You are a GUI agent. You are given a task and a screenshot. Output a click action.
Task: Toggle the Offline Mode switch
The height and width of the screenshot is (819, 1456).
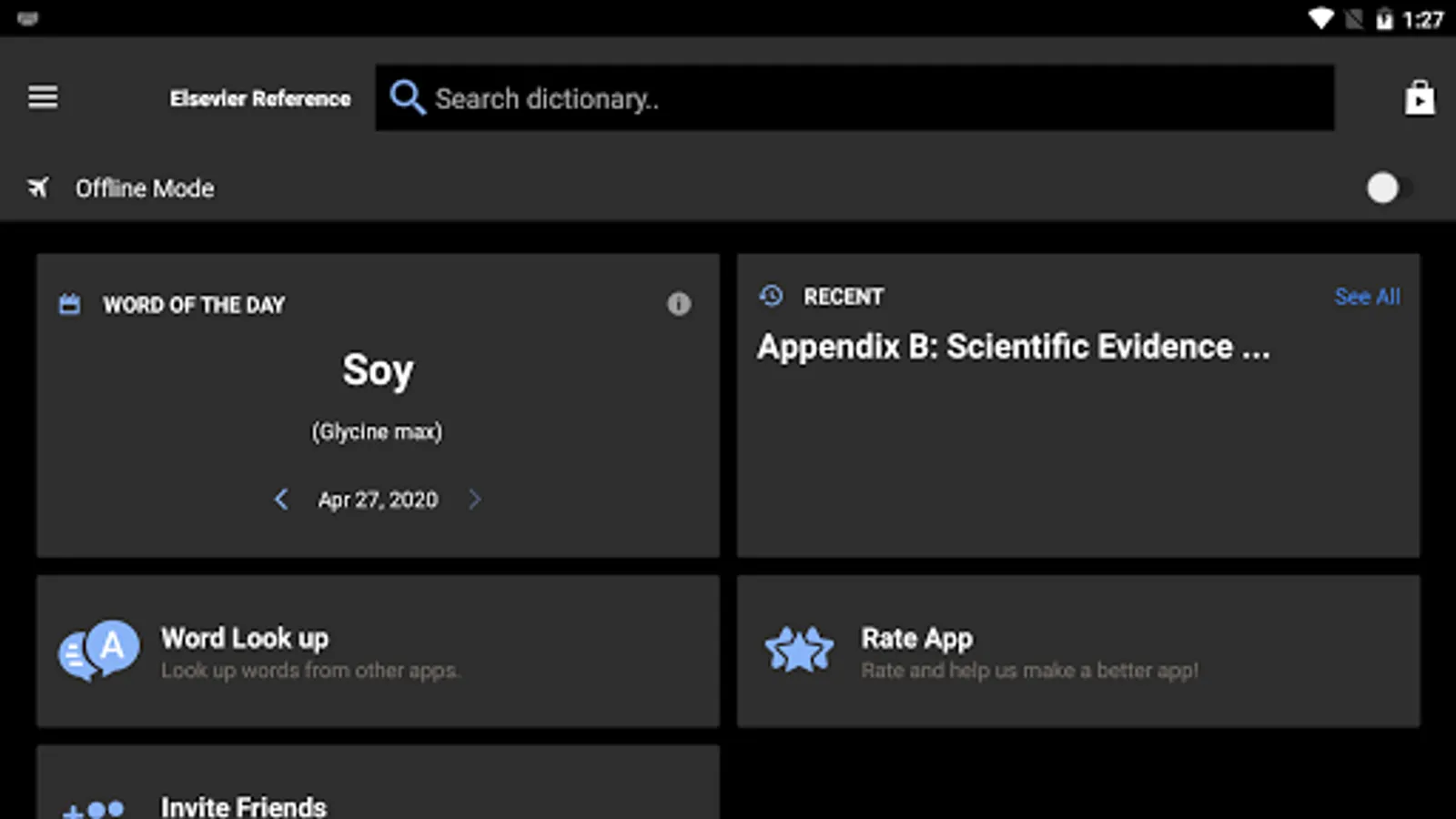pos(1388,188)
